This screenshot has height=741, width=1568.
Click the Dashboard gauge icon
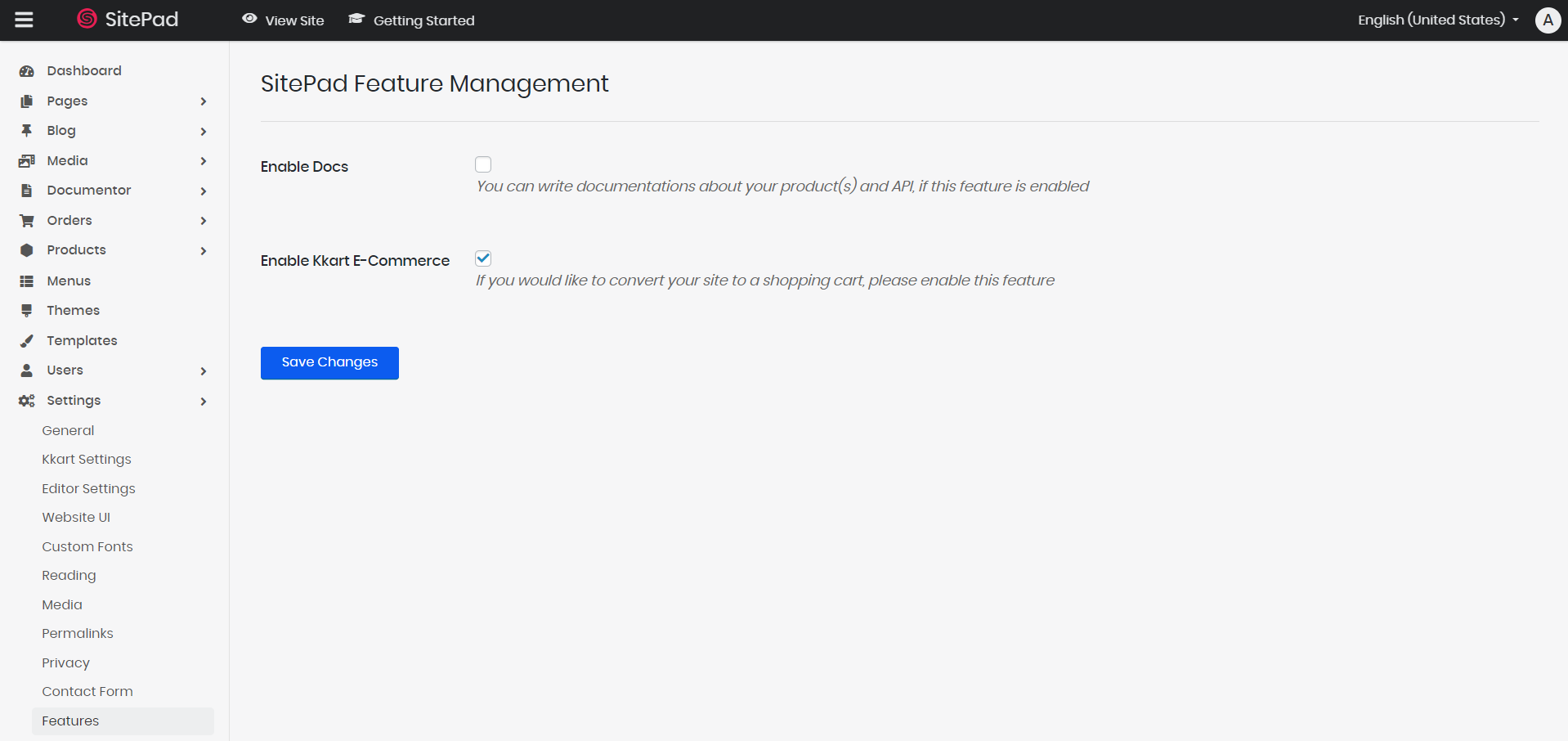click(27, 71)
